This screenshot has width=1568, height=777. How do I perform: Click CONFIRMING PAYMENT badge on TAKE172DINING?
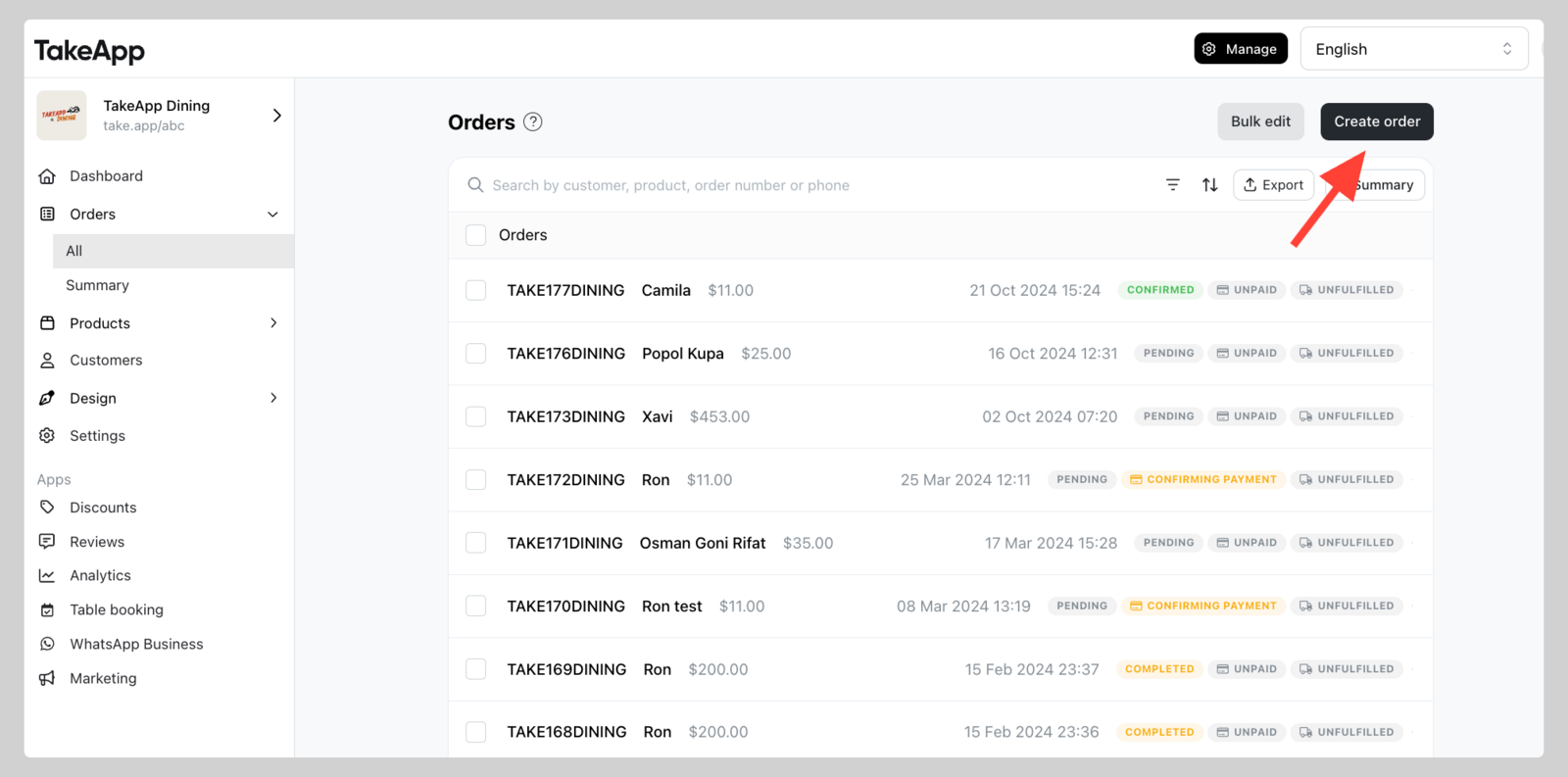(1202, 479)
